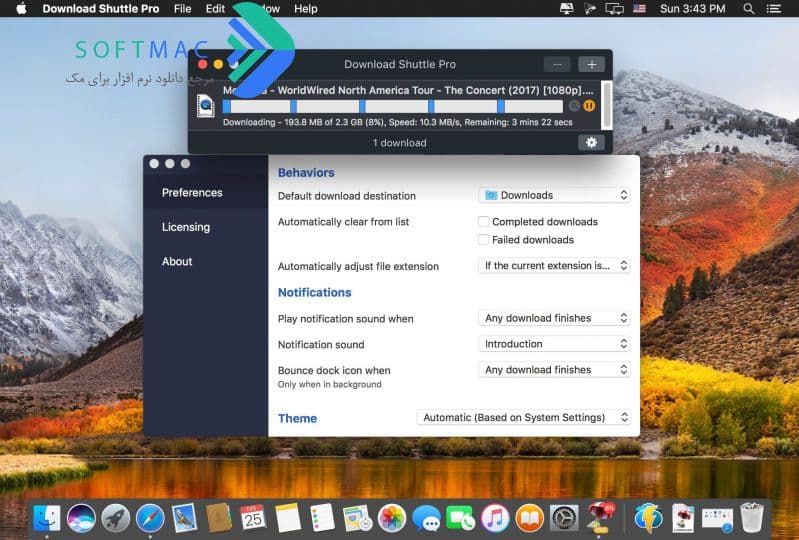Enable clearing Completed downloads automatically

pos(484,222)
